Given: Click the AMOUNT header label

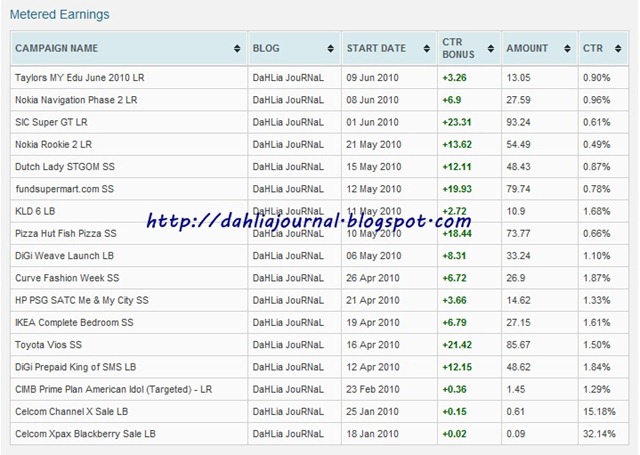Looking at the screenshot, I should [x=527, y=48].
